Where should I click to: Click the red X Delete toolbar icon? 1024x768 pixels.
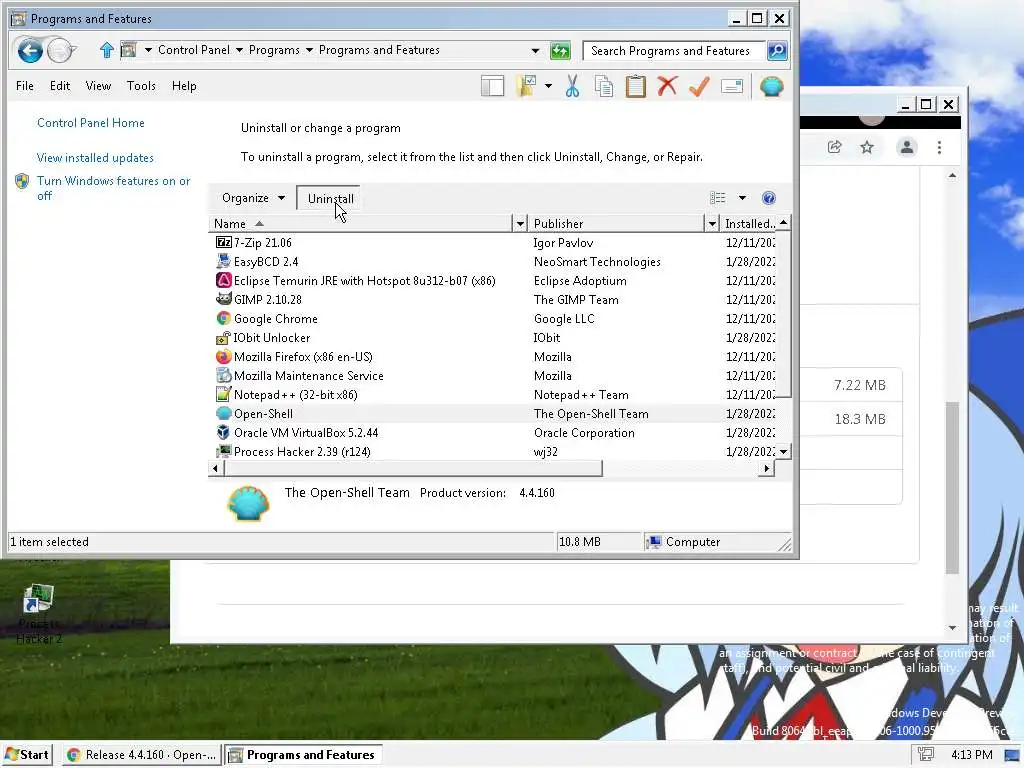point(667,86)
